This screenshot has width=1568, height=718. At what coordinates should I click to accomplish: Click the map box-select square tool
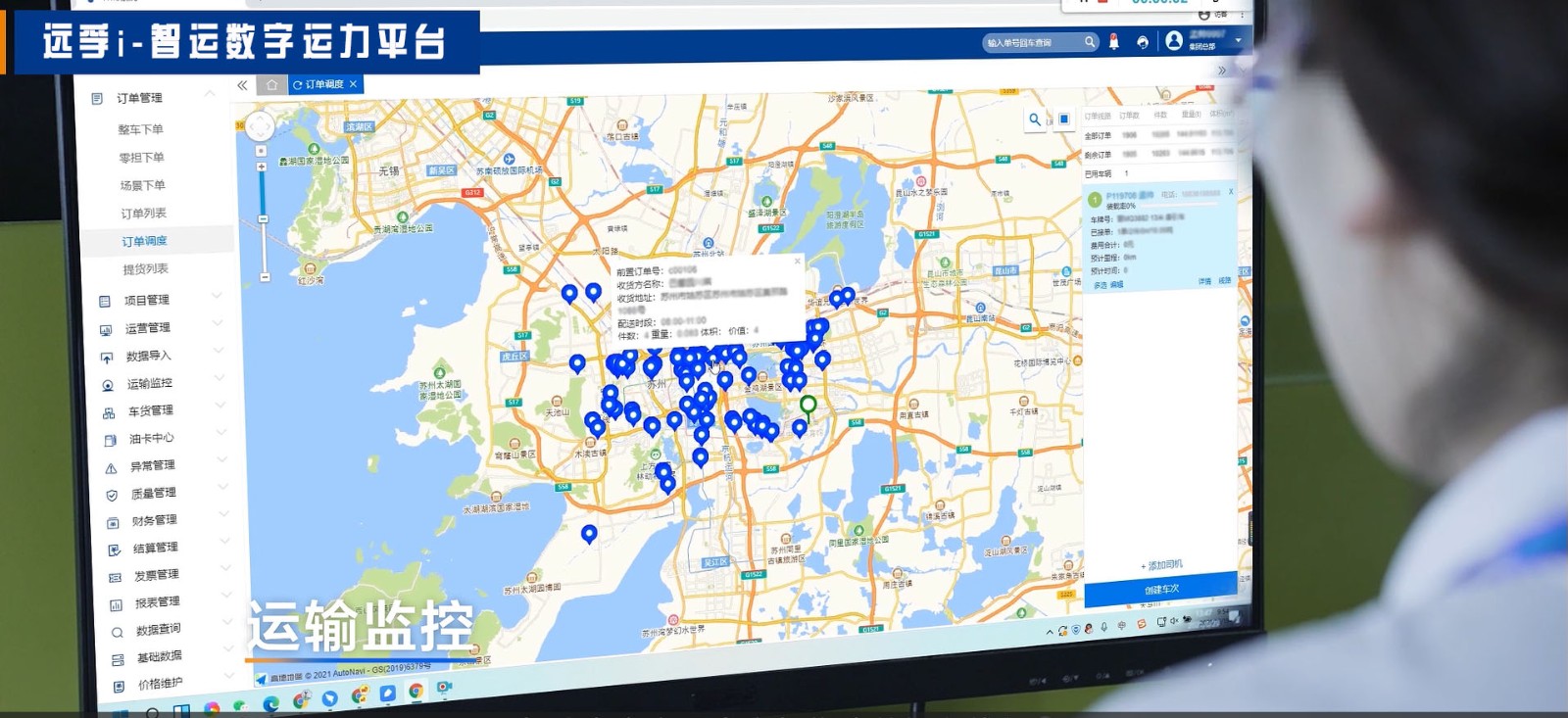coord(1063,119)
